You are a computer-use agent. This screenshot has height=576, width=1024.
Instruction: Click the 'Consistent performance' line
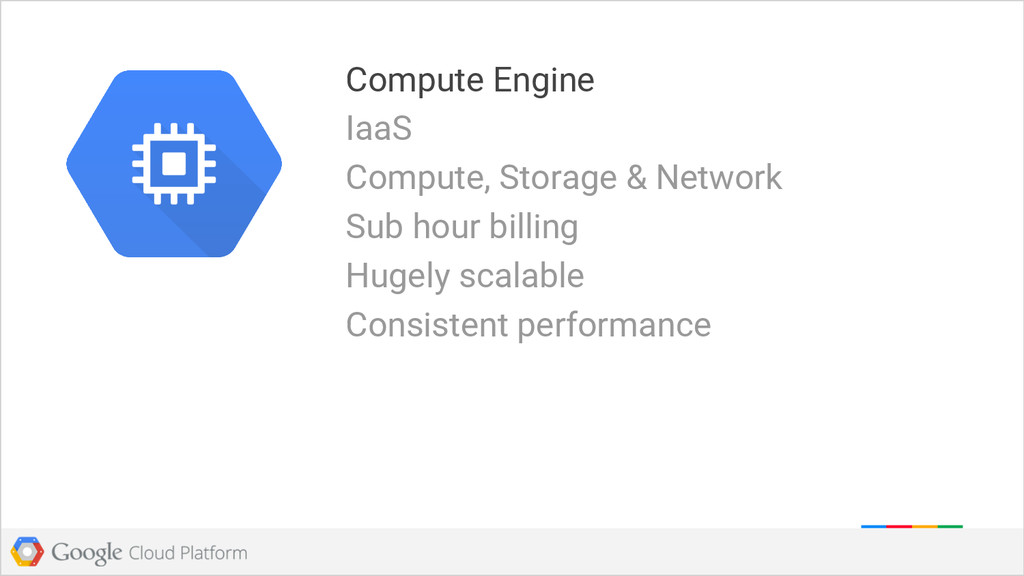pyautogui.click(x=527, y=324)
